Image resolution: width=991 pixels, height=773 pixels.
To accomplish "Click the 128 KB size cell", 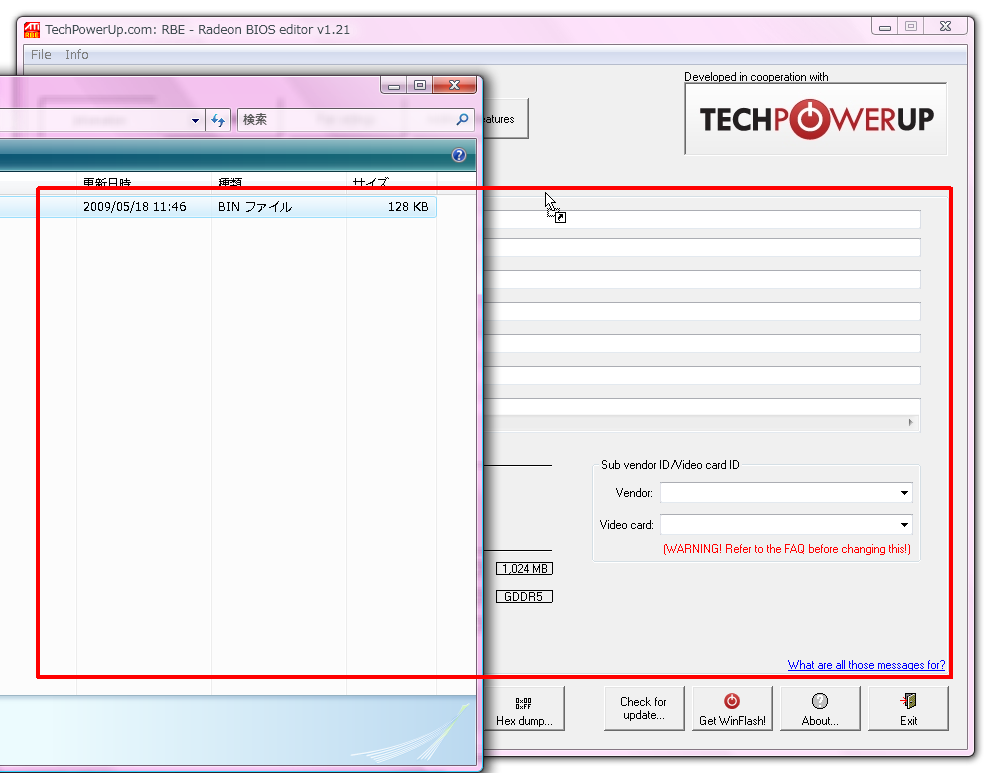I will coord(408,207).
